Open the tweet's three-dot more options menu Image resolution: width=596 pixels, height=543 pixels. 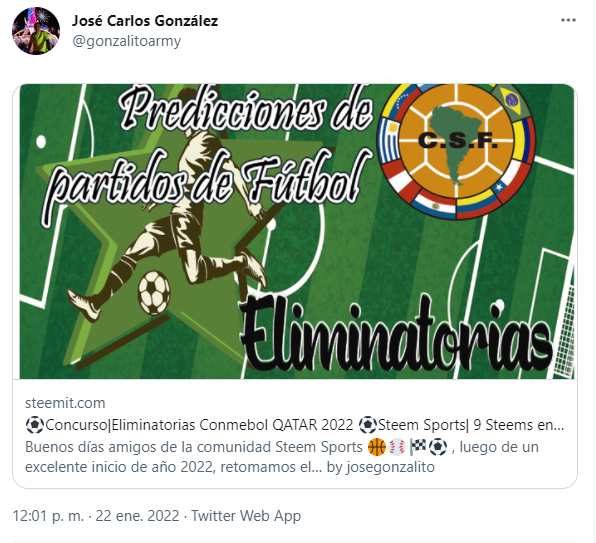pos(568,20)
